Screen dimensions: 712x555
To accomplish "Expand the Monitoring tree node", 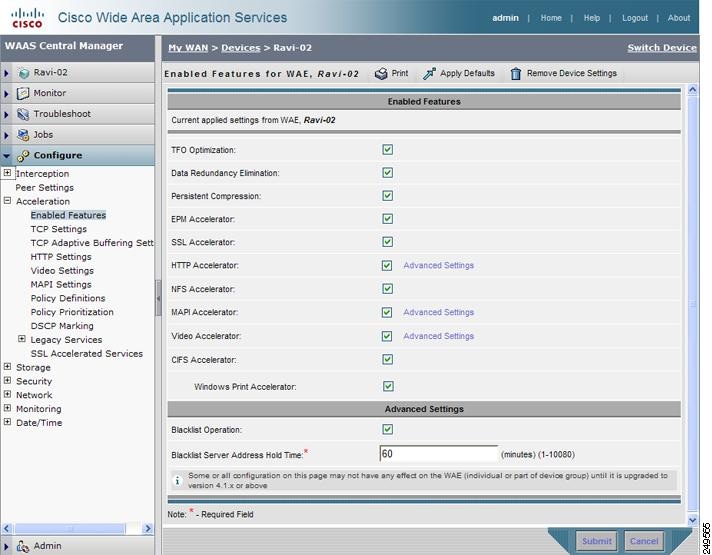I will pos(7,408).
